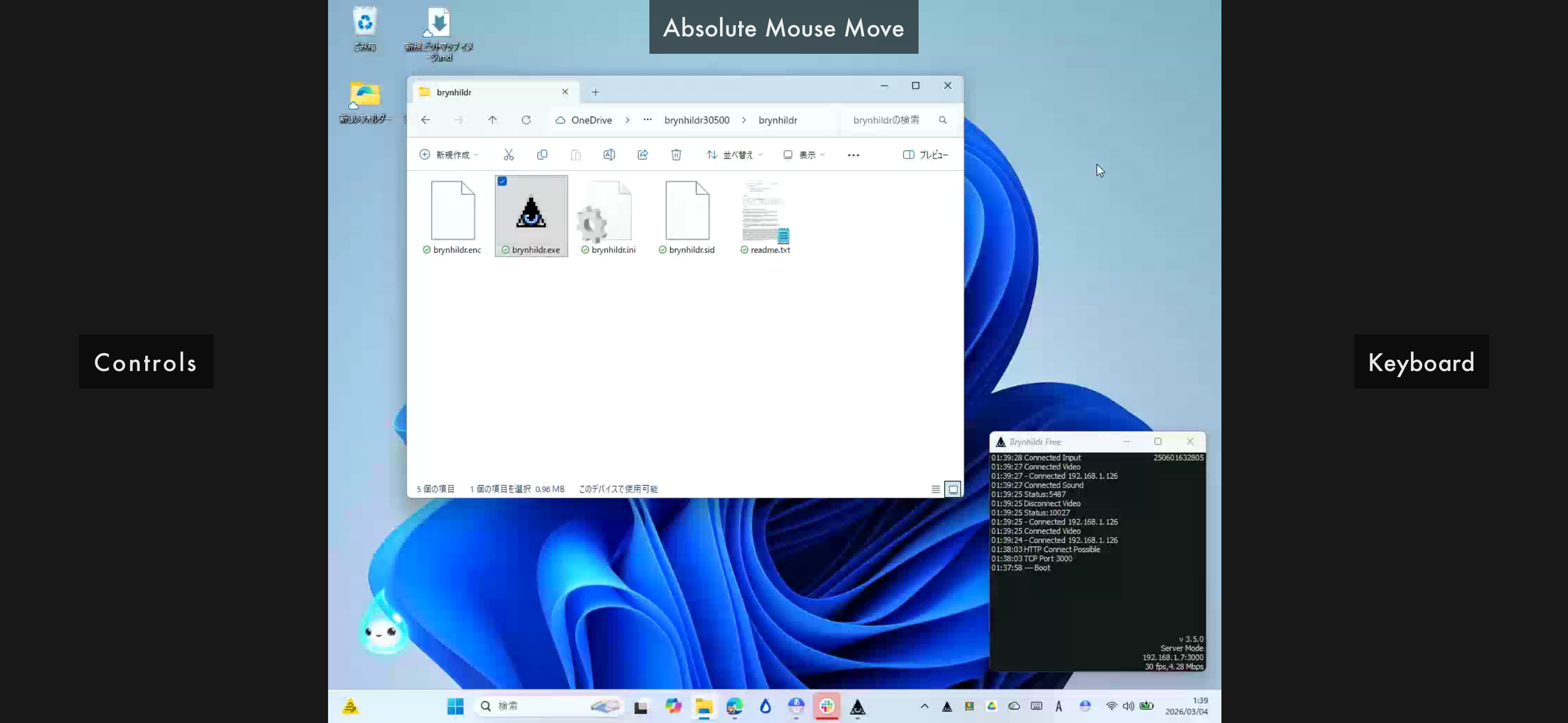Go up one folder with up arrow
The height and width of the screenshot is (723, 1568).
pyautogui.click(x=492, y=120)
